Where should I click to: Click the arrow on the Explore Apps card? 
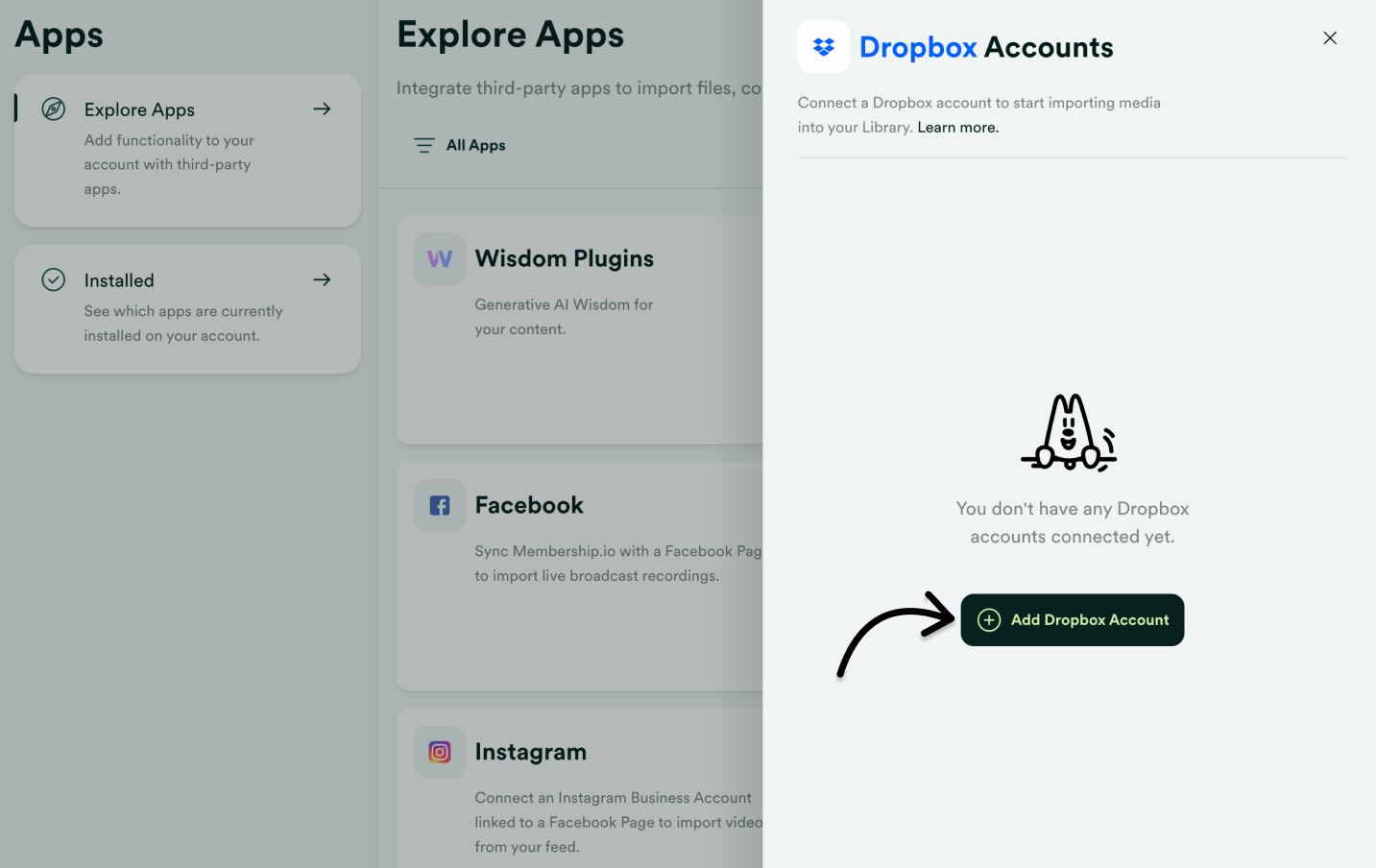(322, 108)
